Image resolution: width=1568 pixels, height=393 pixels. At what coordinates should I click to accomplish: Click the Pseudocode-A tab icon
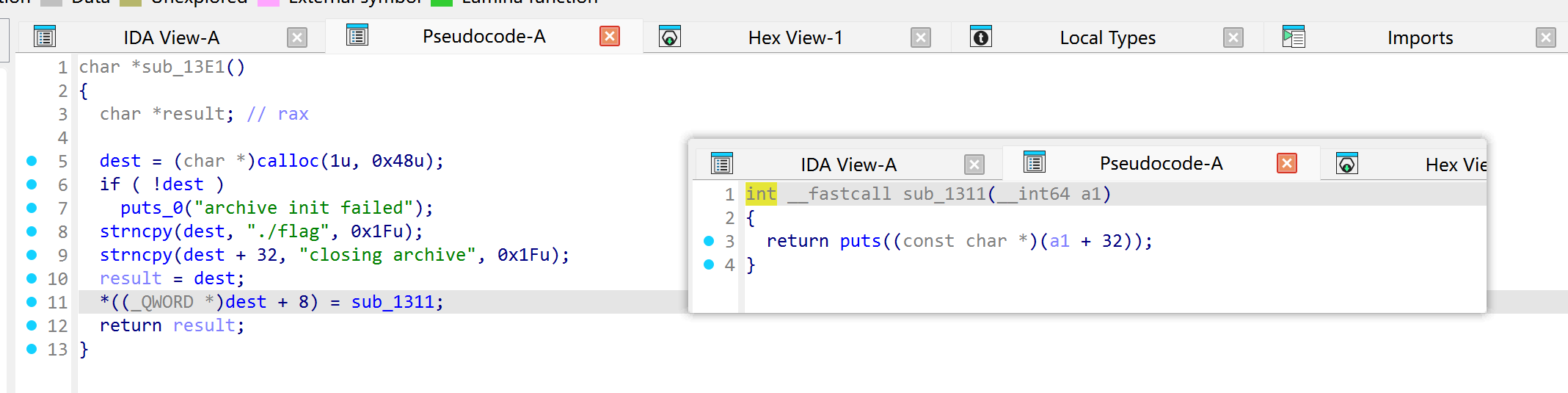coord(357,35)
